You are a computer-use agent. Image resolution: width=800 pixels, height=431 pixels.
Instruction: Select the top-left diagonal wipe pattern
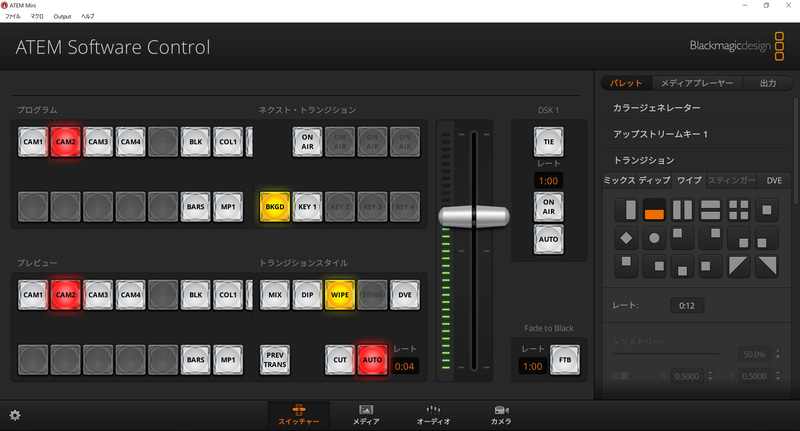(x=738, y=266)
